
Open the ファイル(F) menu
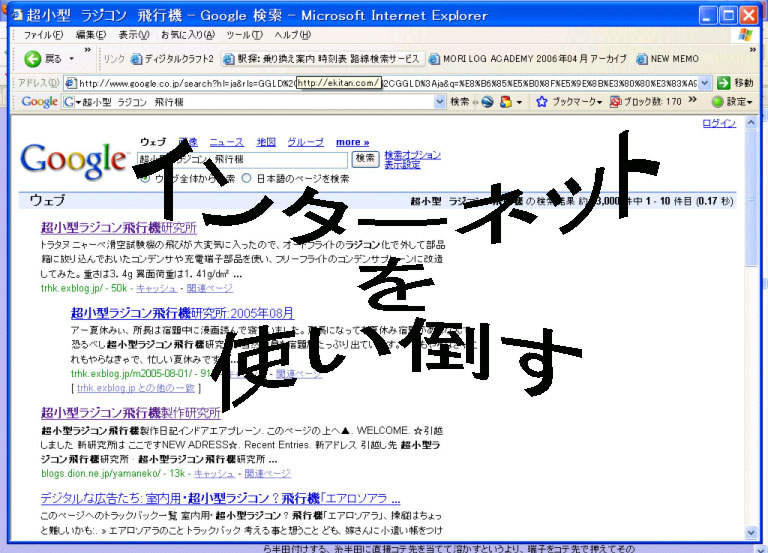point(44,35)
